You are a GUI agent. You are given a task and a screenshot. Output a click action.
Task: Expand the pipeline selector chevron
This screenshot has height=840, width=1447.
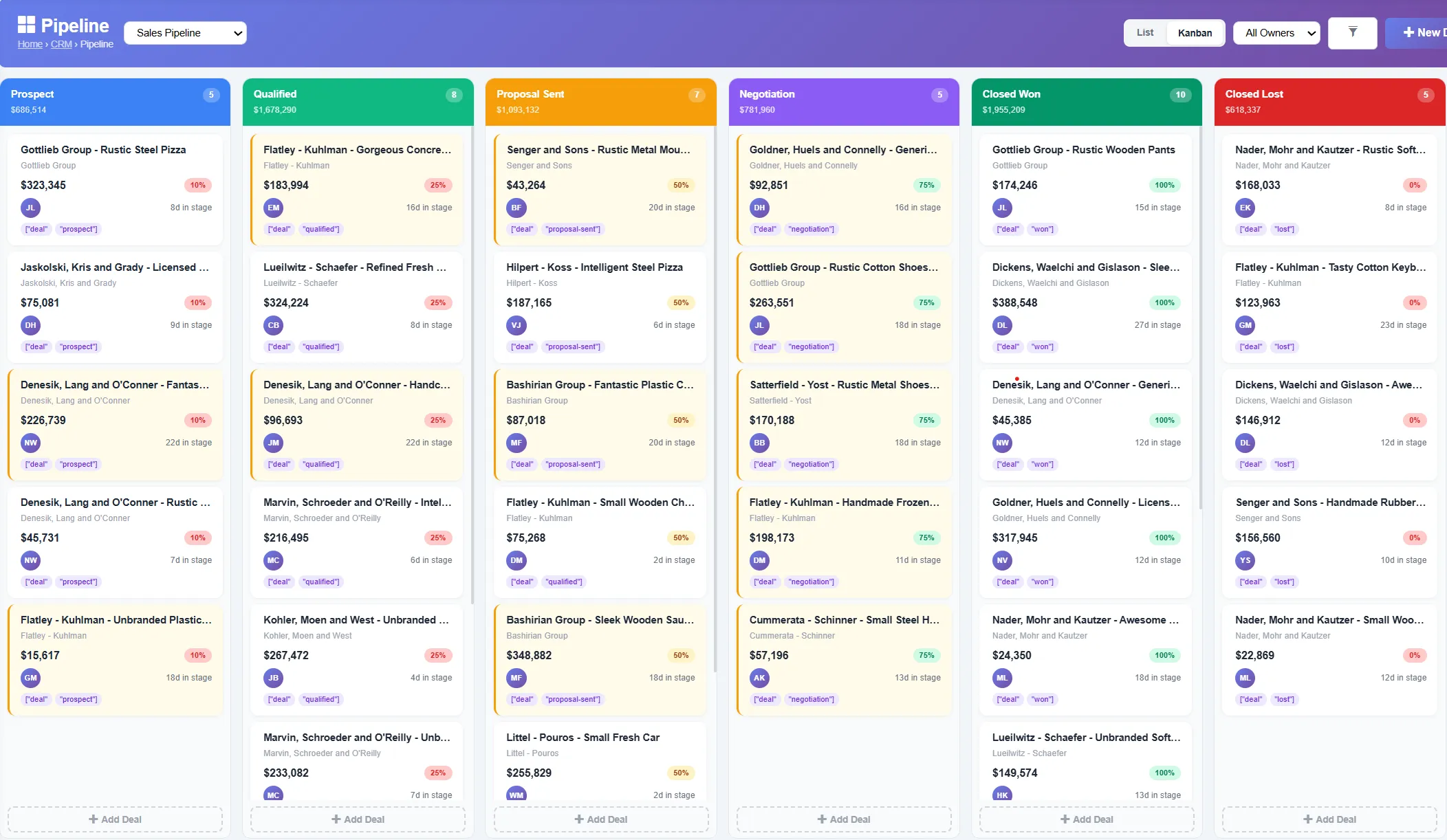click(237, 32)
